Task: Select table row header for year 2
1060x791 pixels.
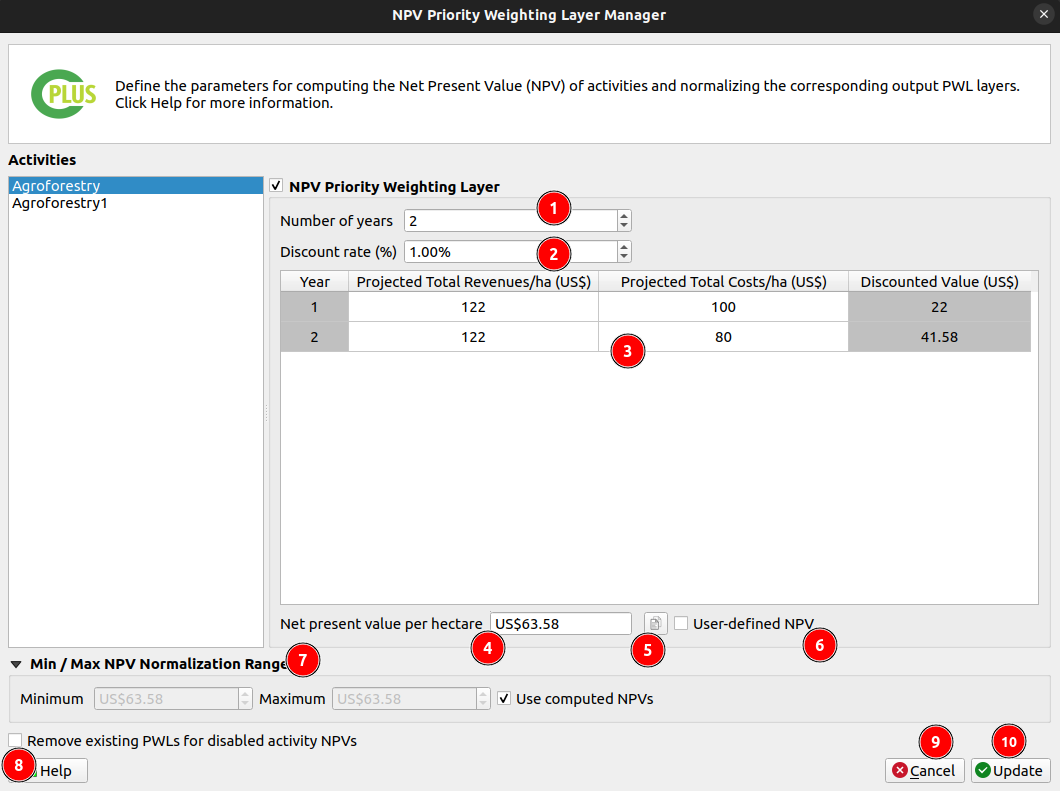Action: point(314,337)
